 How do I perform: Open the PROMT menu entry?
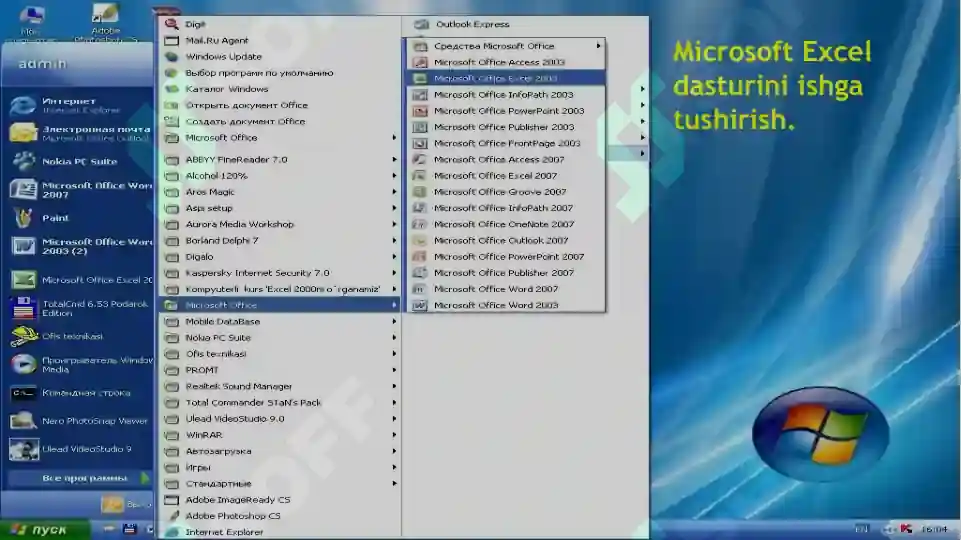tap(280, 370)
